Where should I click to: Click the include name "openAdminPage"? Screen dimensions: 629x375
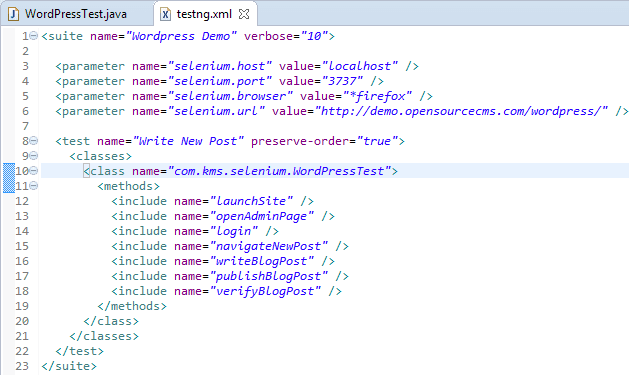[262, 216]
